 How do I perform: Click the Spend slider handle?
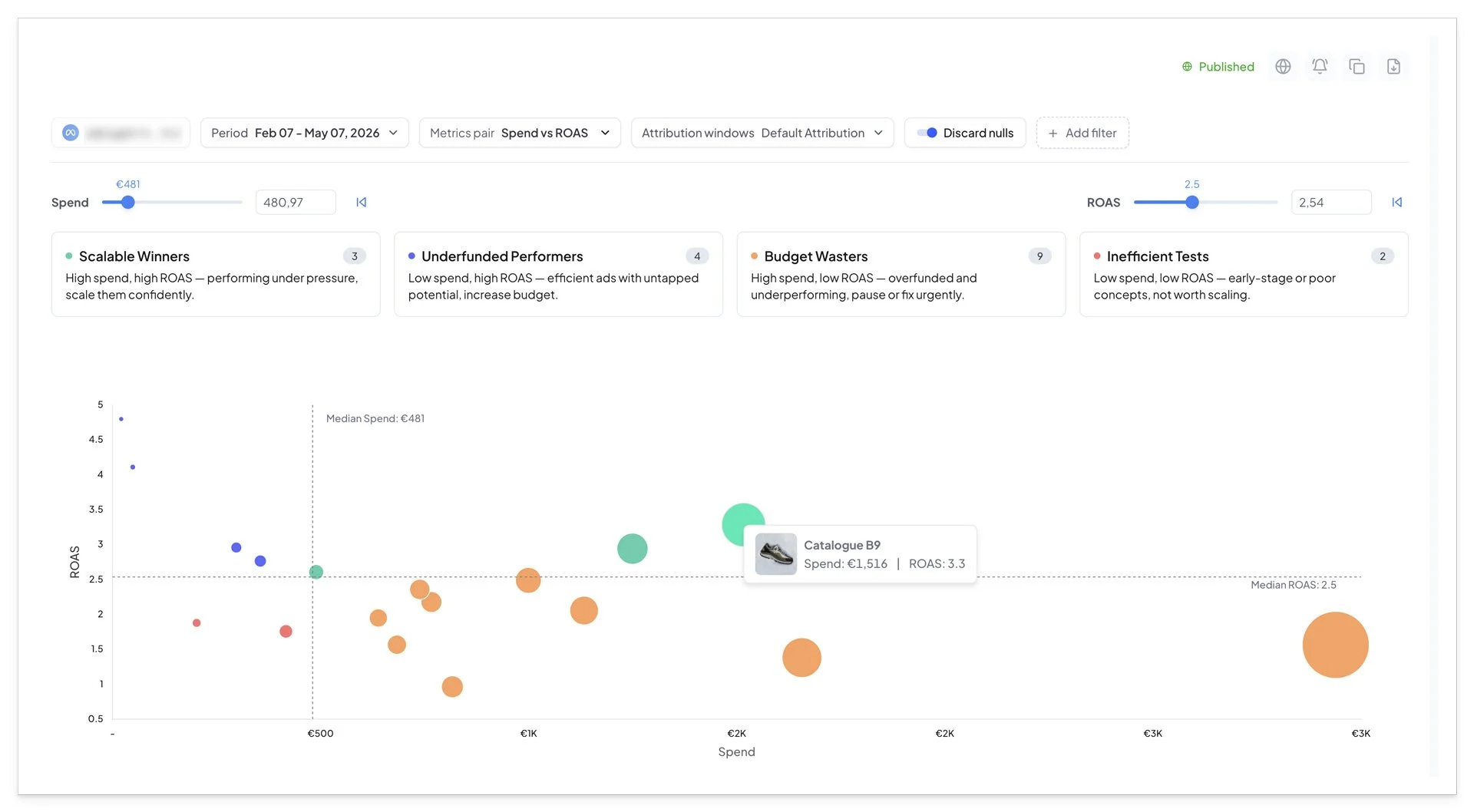tap(128, 203)
